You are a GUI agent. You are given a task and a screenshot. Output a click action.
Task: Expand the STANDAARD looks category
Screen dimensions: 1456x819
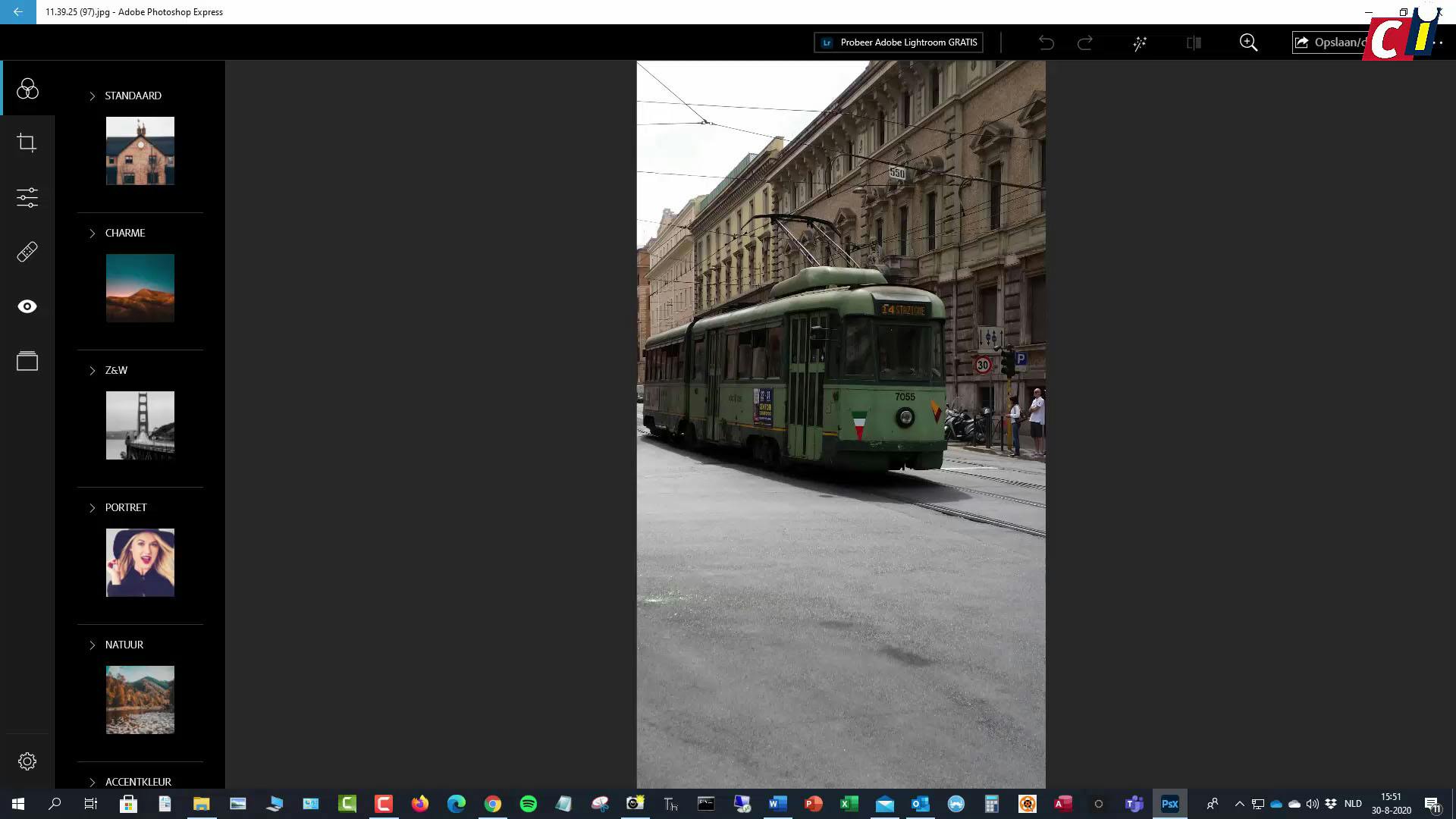pyautogui.click(x=92, y=96)
